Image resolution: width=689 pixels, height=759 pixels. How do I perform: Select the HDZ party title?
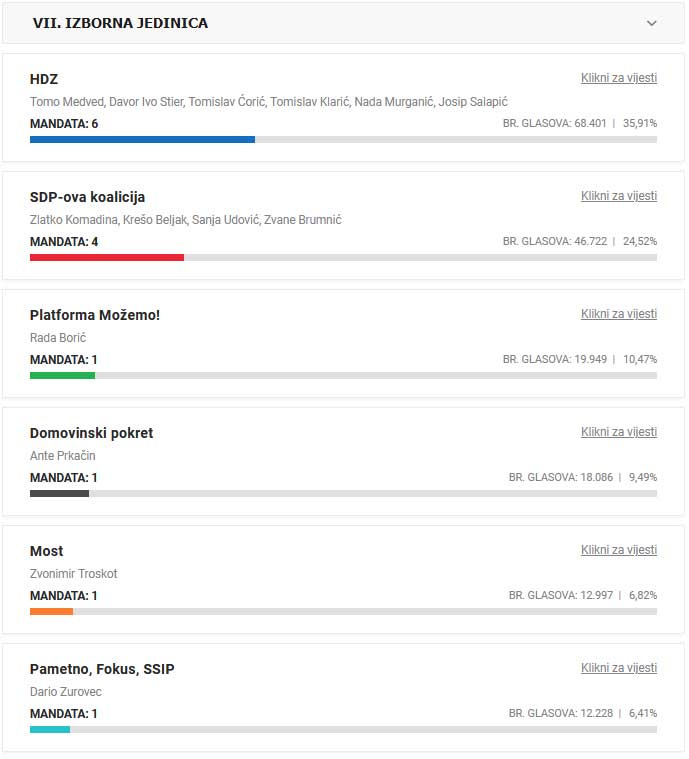(44, 79)
